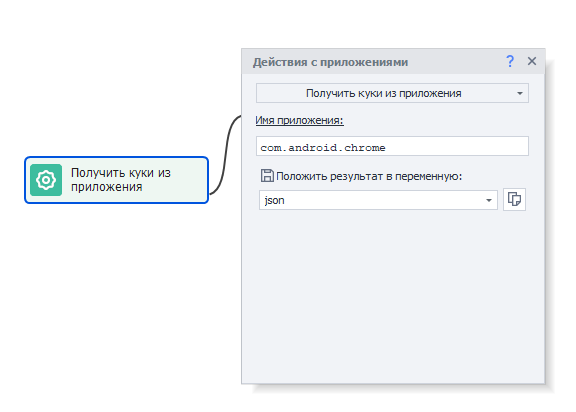Click the floppy disk save icon
Viewport: 576px width, 412px height.
[267, 176]
